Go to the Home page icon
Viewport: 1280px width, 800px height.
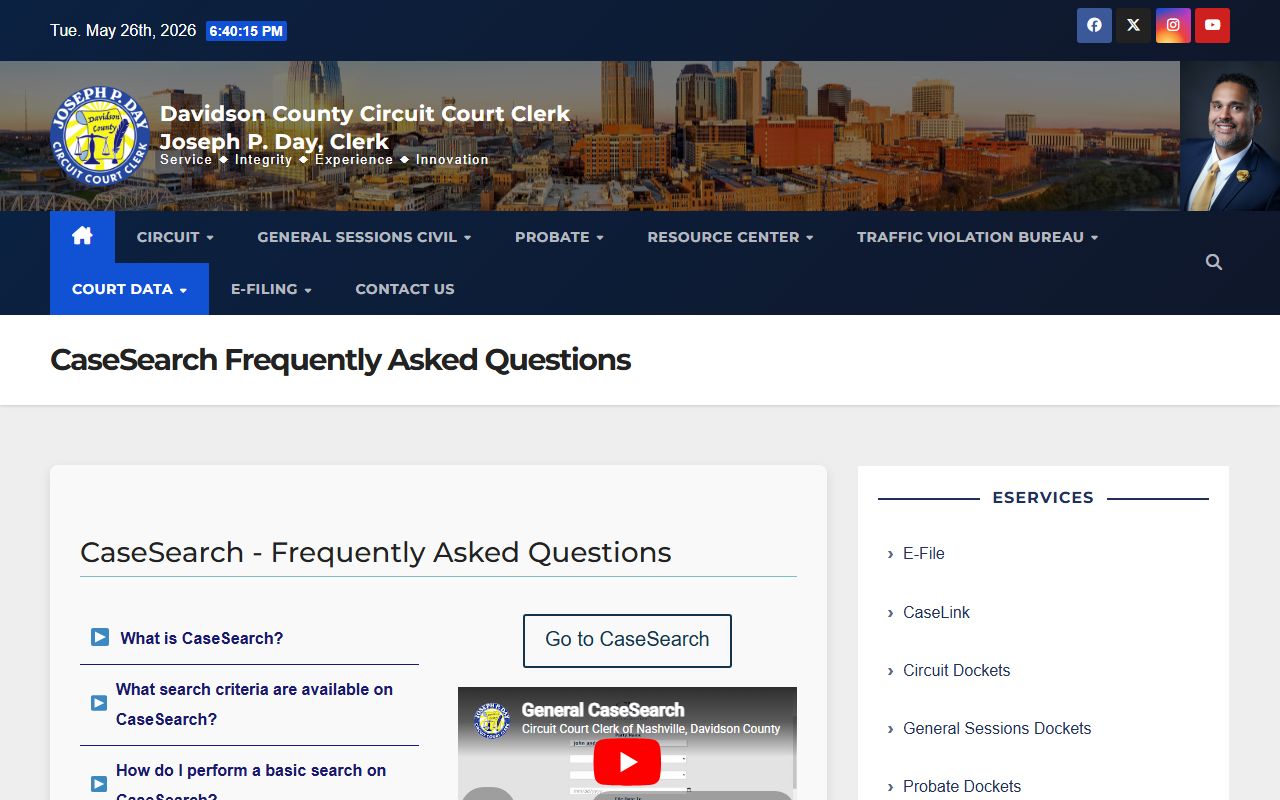82,237
